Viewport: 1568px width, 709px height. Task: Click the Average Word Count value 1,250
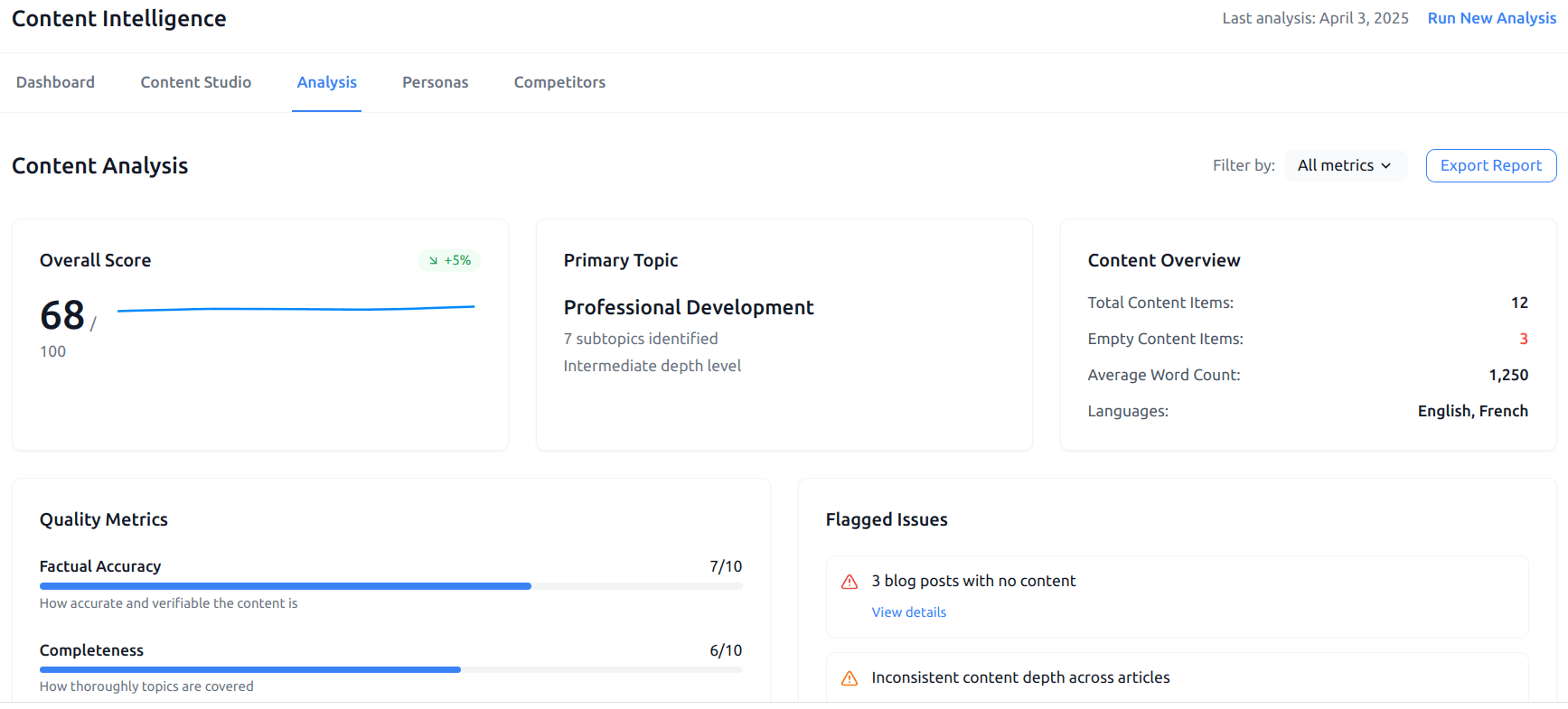point(1509,375)
